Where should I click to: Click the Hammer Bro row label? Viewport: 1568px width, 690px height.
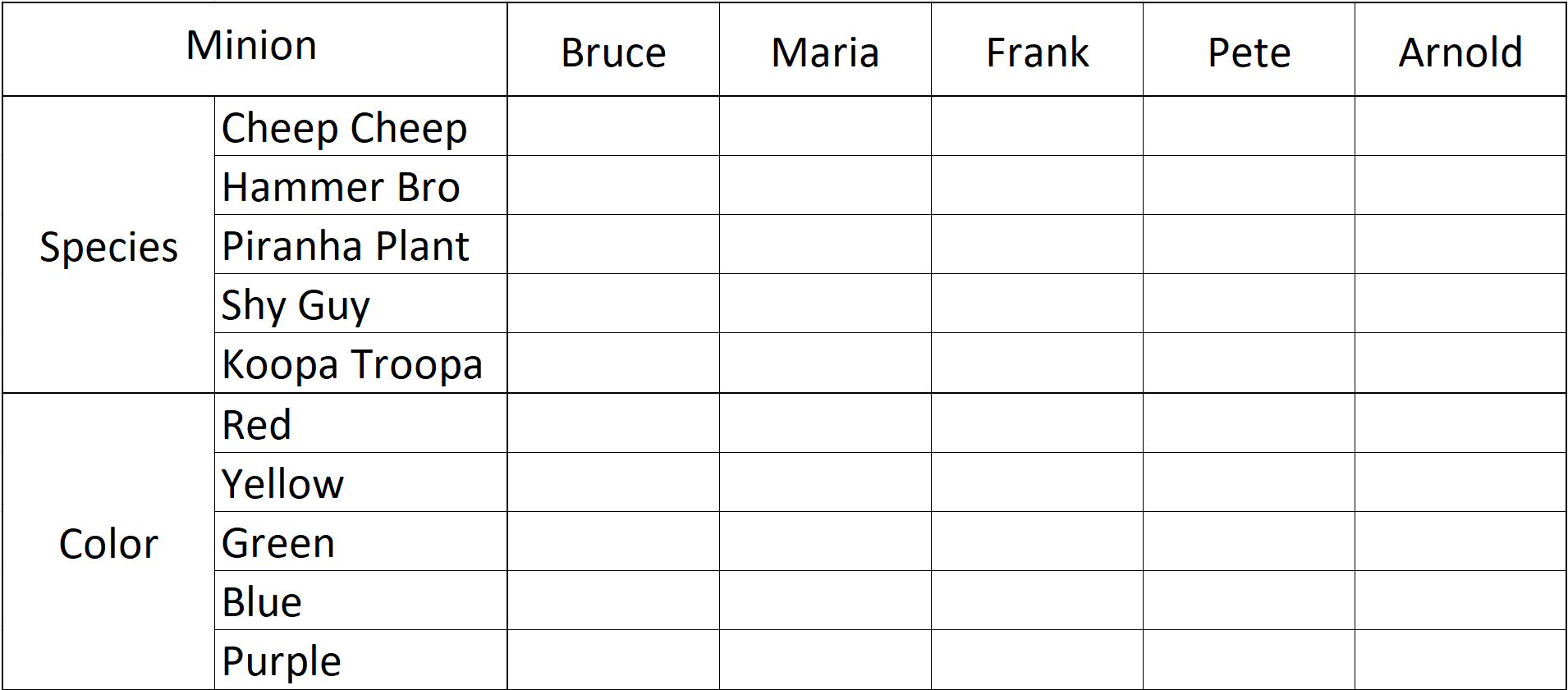pyautogui.click(x=342, y=186)
